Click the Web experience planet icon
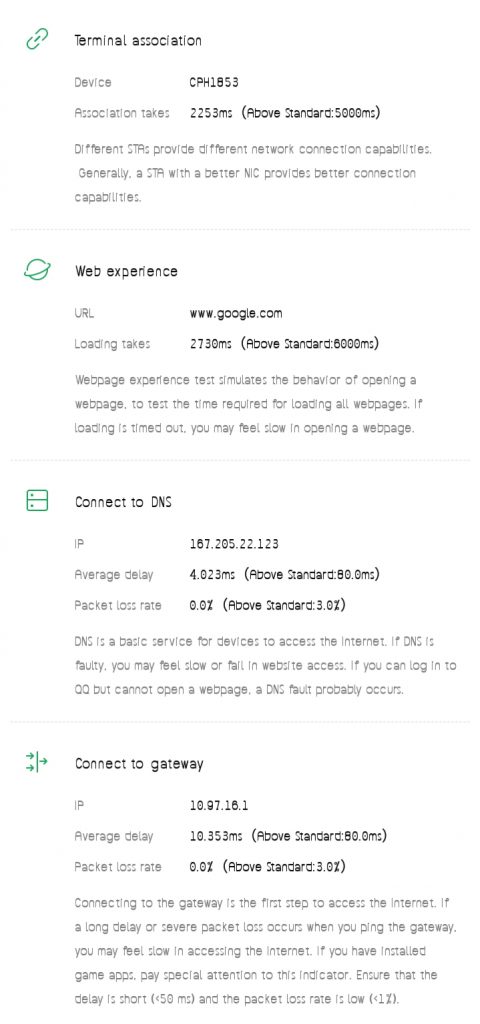 [x=37, y=270]
